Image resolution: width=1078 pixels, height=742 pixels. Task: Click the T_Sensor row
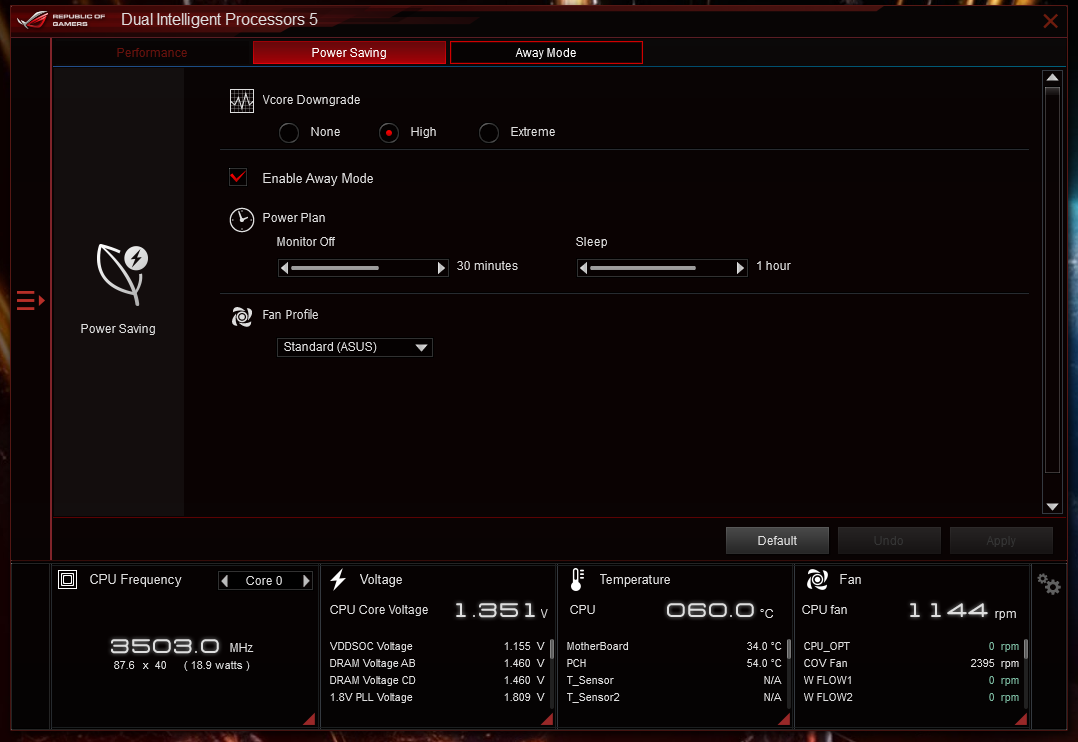point(674,681)
